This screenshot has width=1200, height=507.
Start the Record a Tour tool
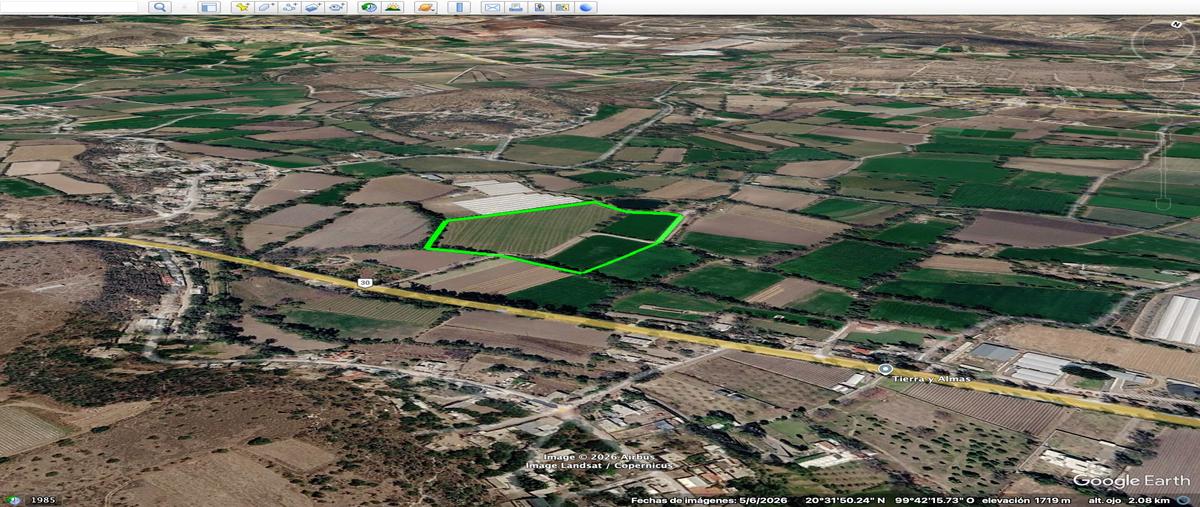click(x=337, y=7)
